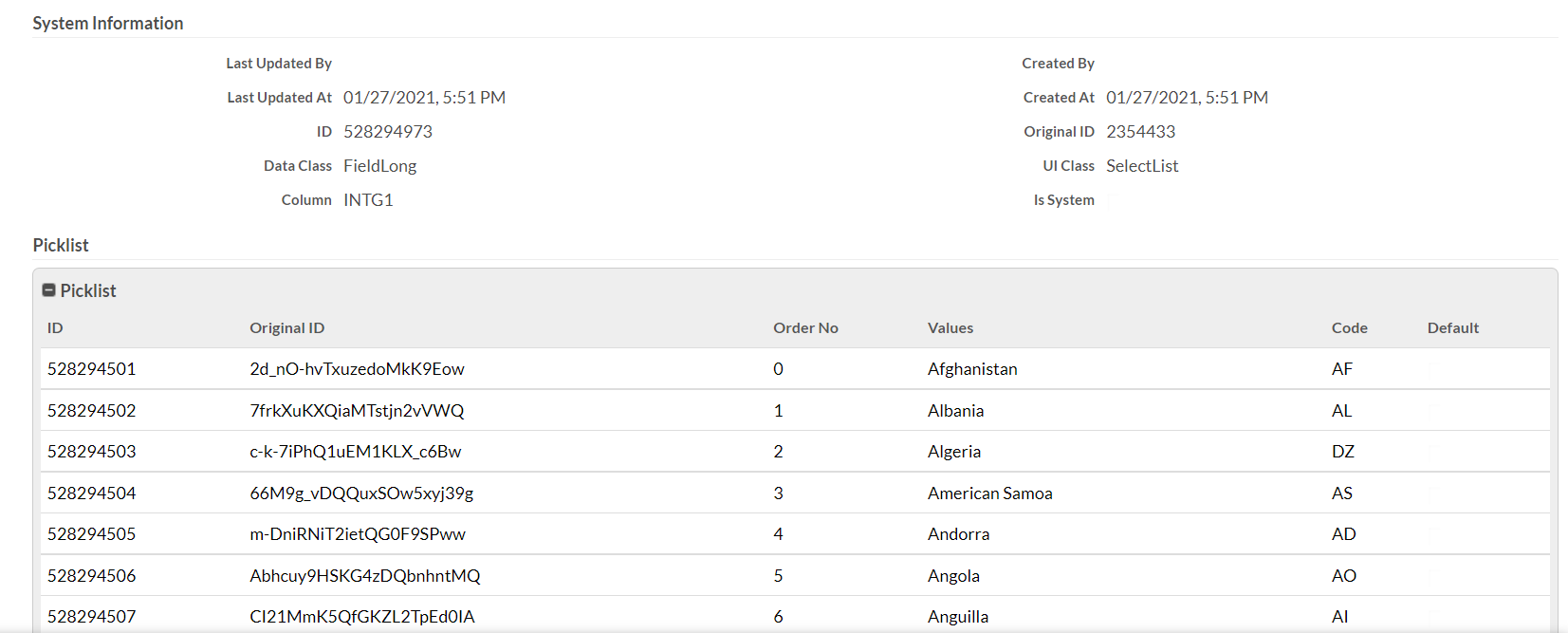Screen dimensions: 1568x633
Task: Click original ID 7frkXuKXQiaMTstjn2vVWQ
Action: (357, 411)
